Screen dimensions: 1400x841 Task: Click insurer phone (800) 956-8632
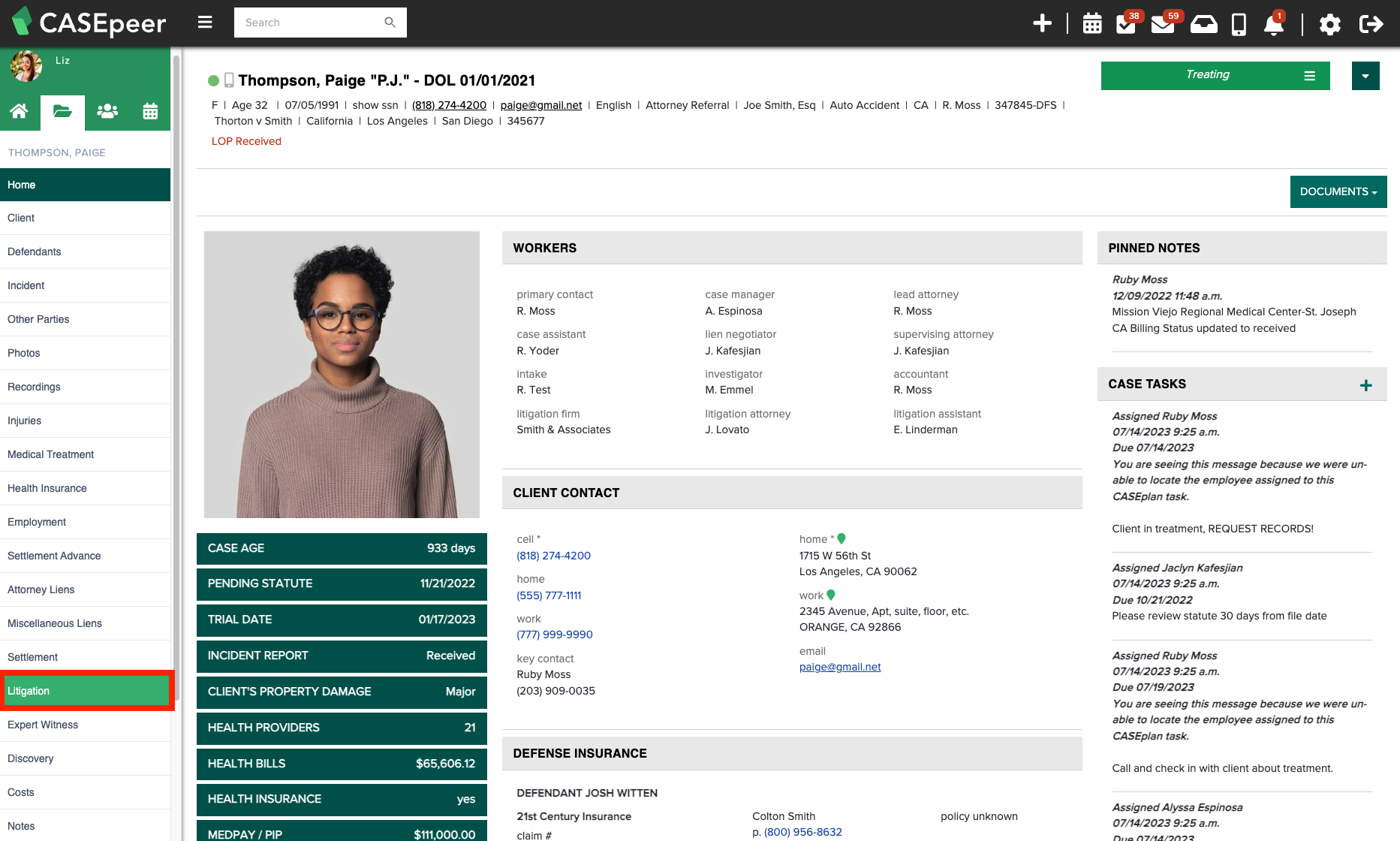tap(802, 832)
